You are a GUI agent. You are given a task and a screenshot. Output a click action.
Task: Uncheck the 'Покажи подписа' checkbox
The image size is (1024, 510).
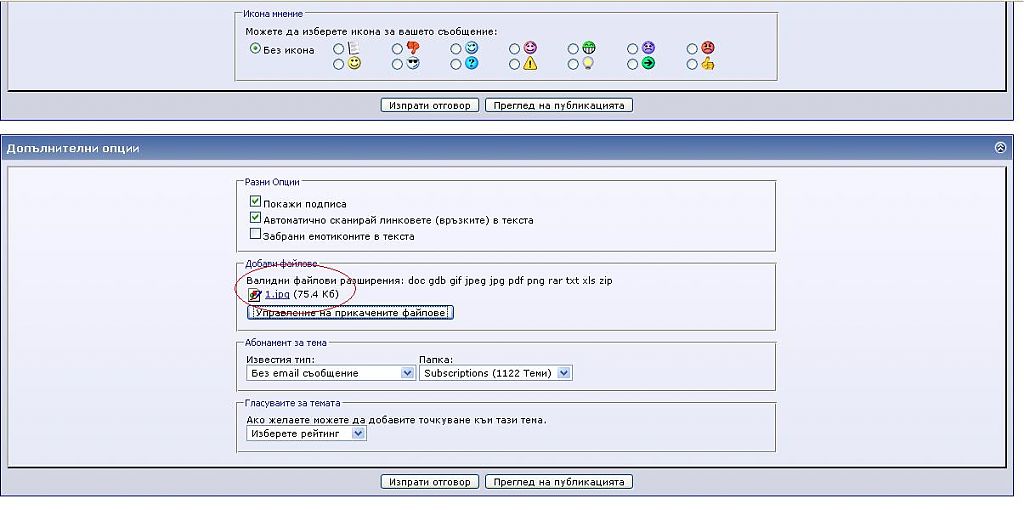[x=255, y=202]
